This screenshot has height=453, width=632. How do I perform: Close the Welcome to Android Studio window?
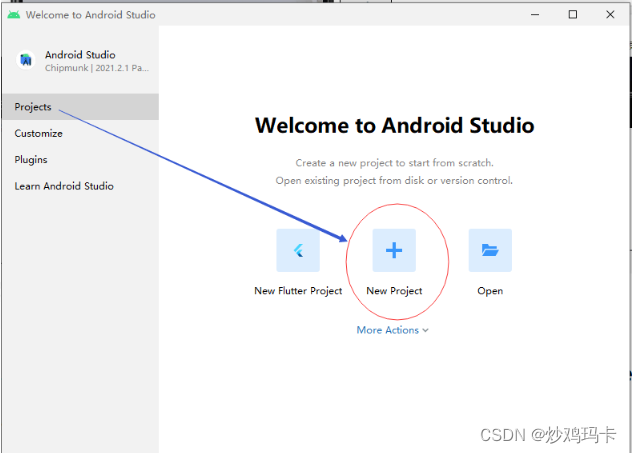tap(610, 15)
